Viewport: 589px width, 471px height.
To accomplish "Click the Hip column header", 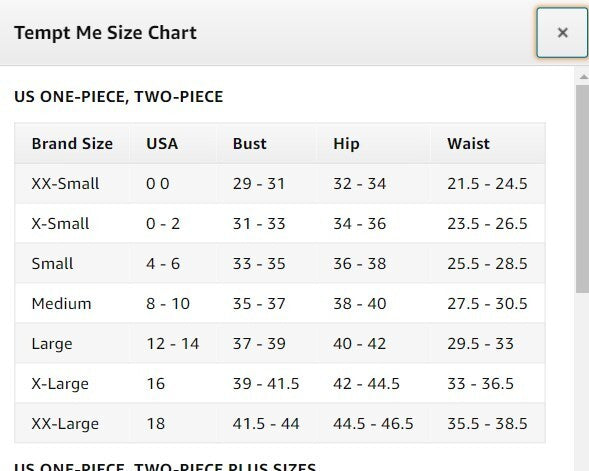I will click(x=346, y=144).
